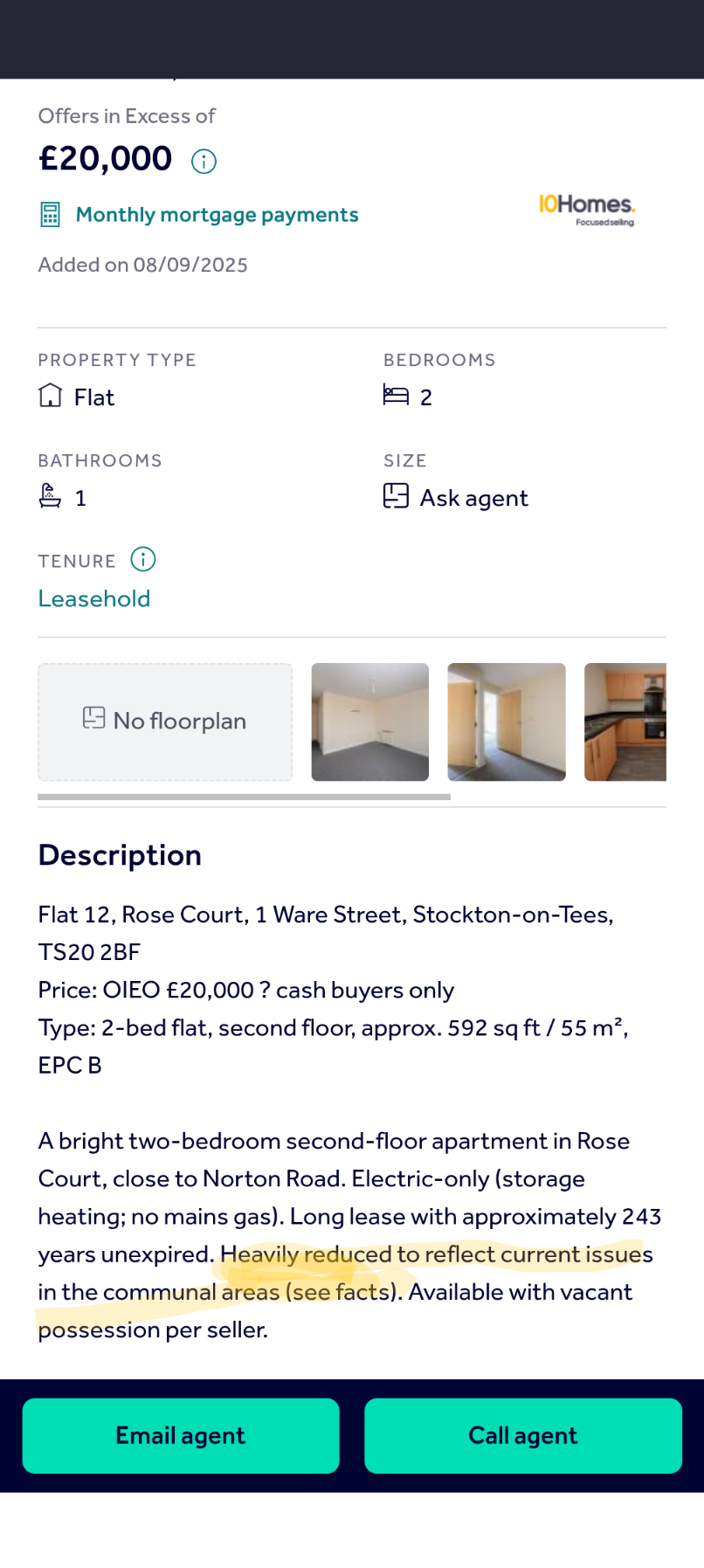This screenshot has width=704, height=1568.
Task: Click the bedrooms bed icon
Action: pyautogui.click(x=396, y=397)
